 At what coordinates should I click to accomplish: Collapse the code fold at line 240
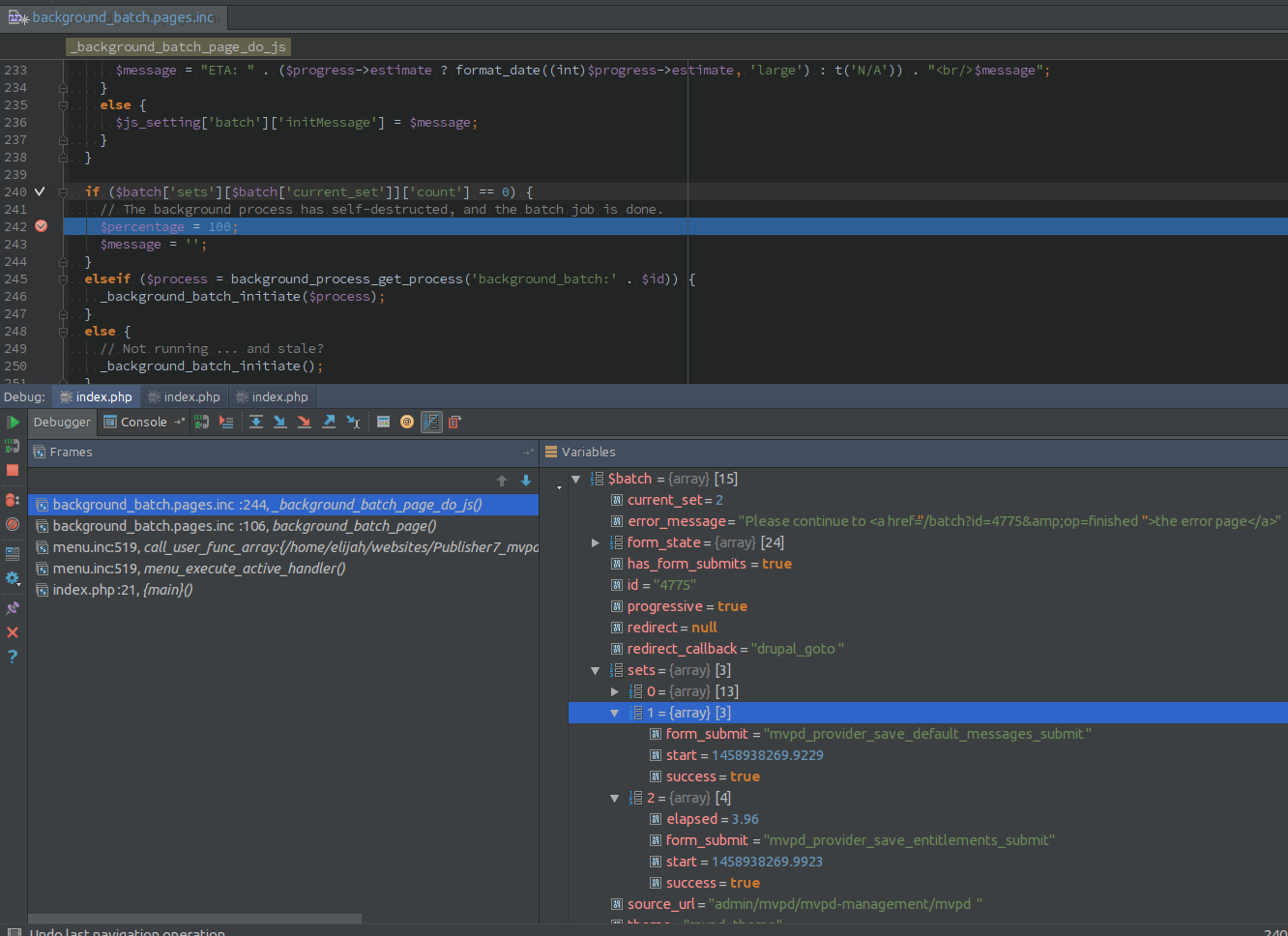[64, 191]
